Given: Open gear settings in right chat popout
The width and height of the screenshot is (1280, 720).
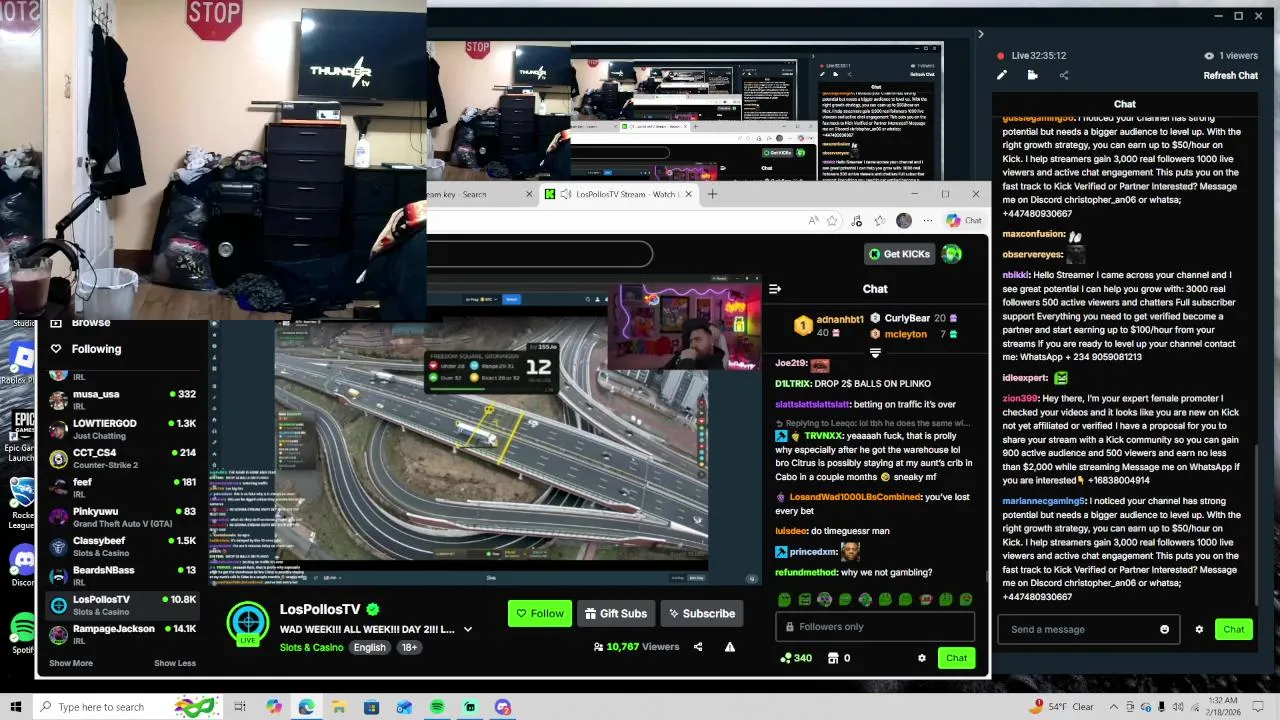Looking at the screenshot, I should 1199,629.
